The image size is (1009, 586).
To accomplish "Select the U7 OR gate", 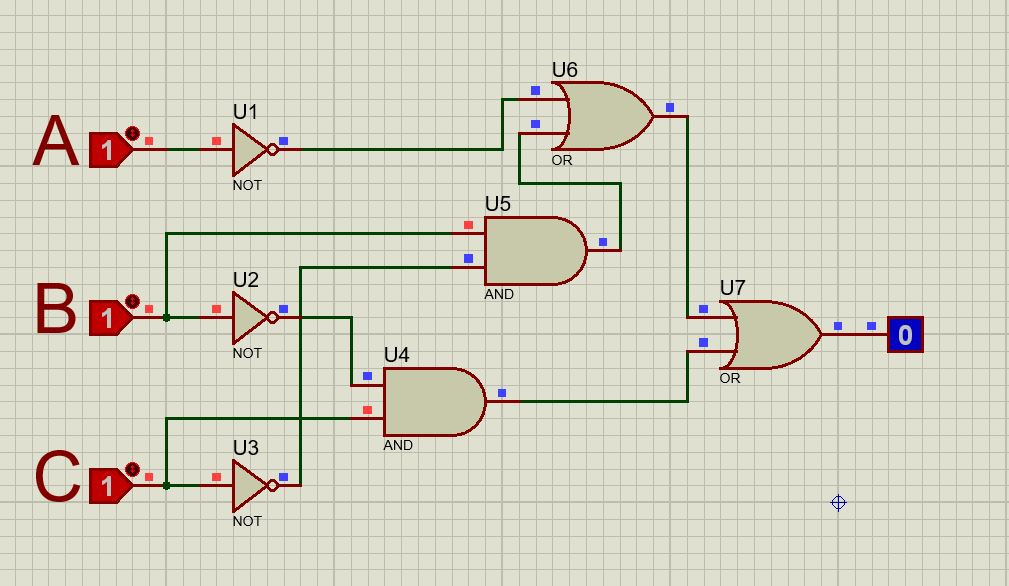I will point(771,334).
